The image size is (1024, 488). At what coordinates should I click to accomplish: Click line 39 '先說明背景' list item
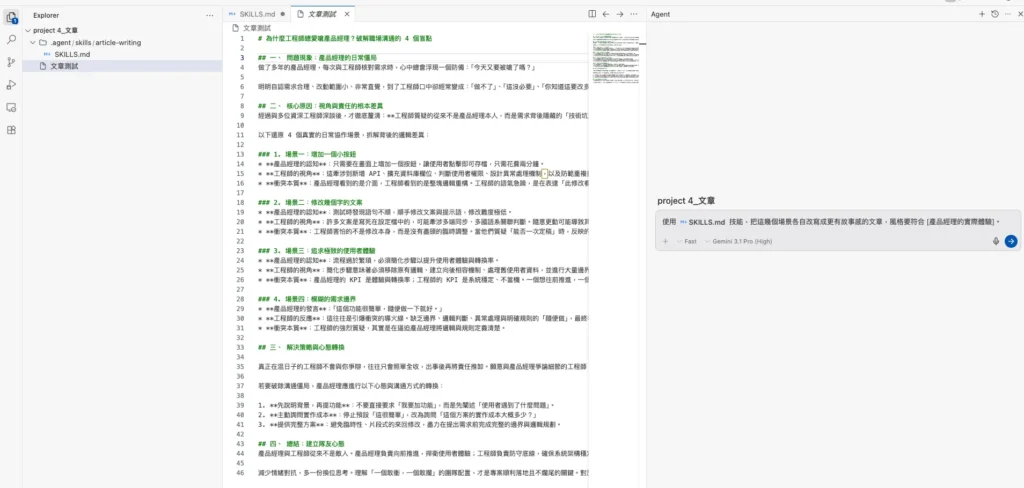406,405
